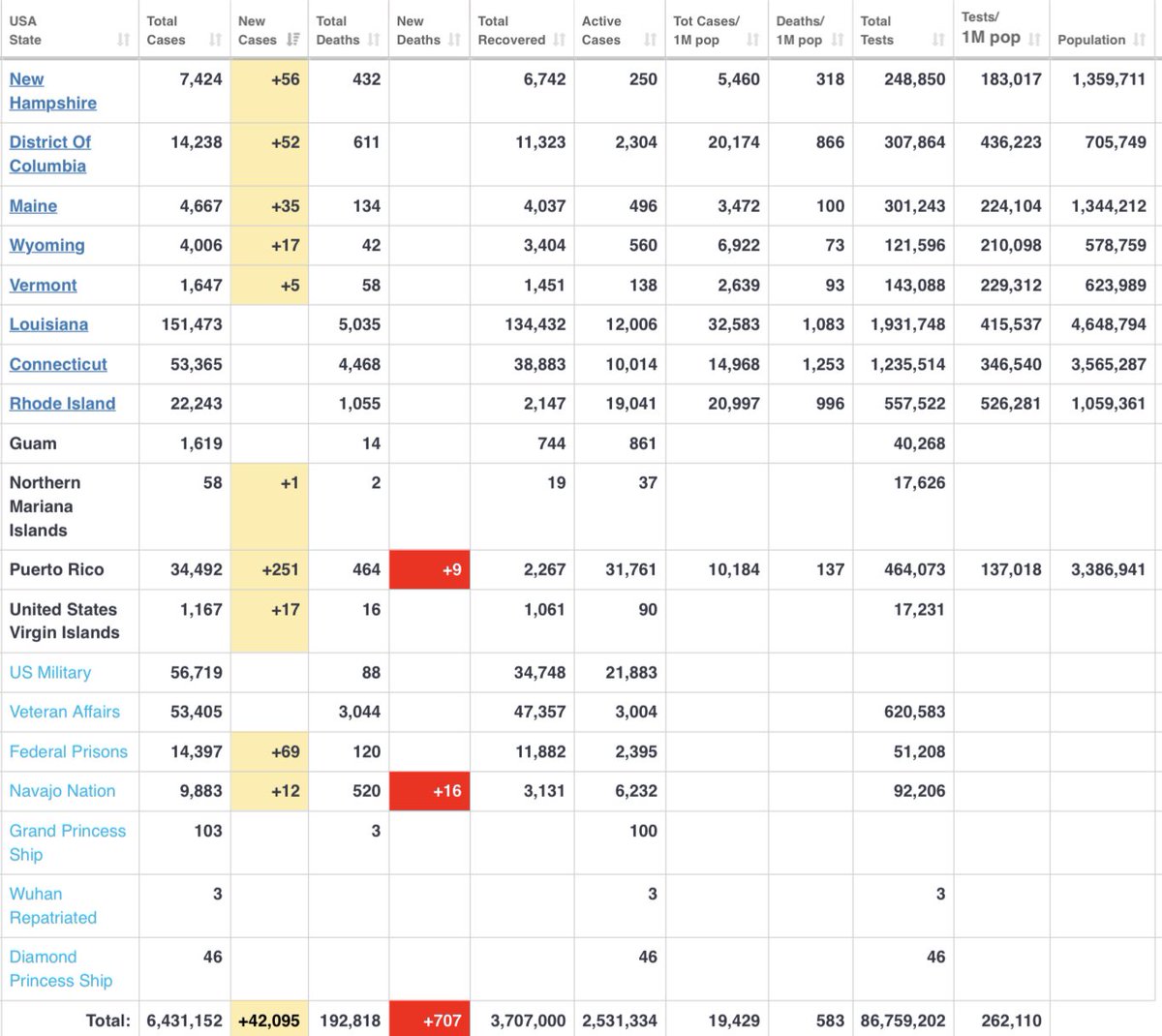1162x1036 pixels.
Task: Select the Veteran Affairs row label
Action: coord(65,712)
